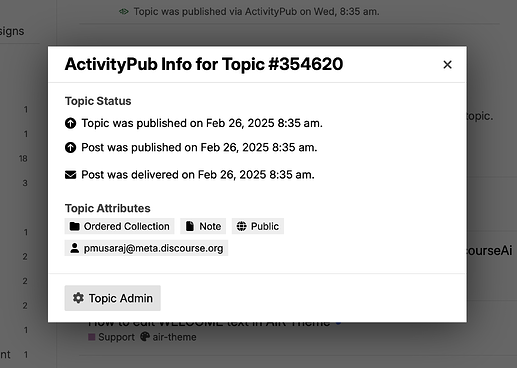The image size is (517, 368).
Task: Close the ActivityPub Info modal
Action: point(447,65)
